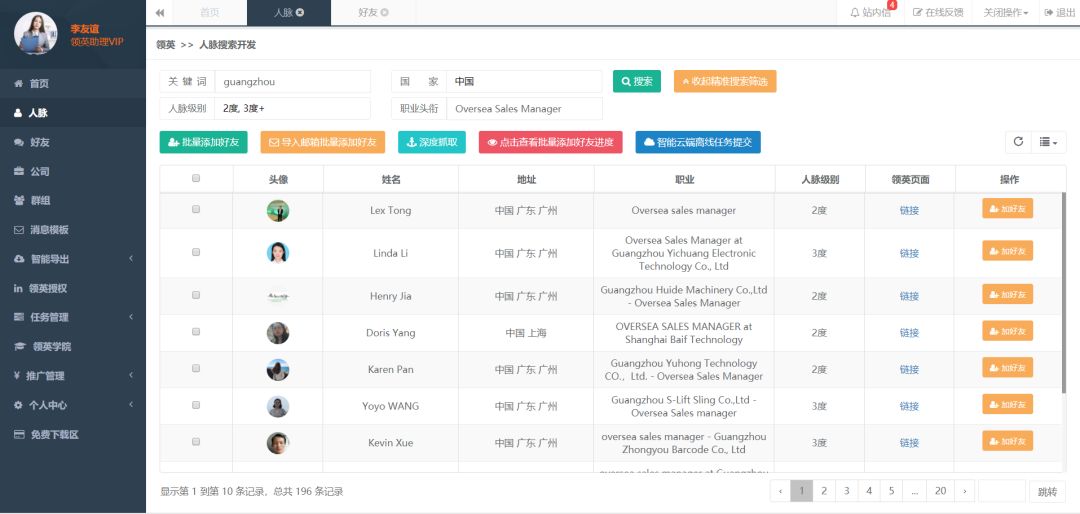Open 站内信 bell notifications
The image size is (1080, 514).
click(870, 13)
